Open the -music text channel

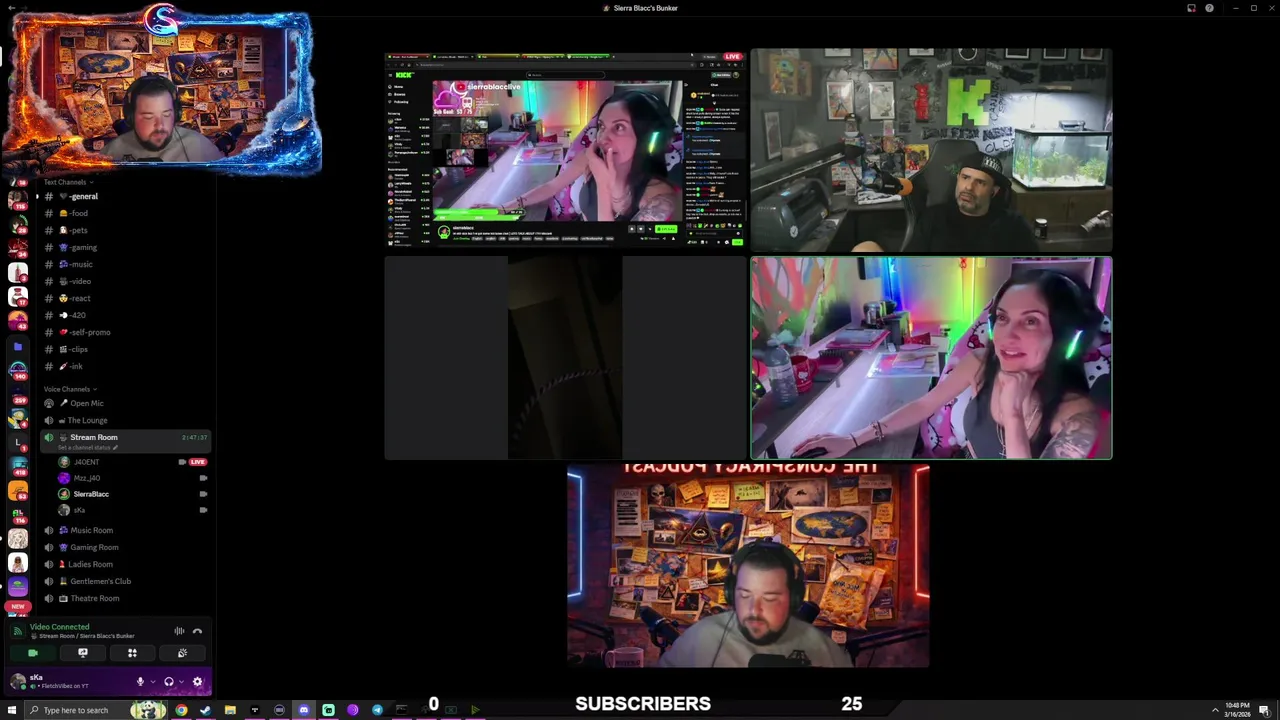click(x=125, y=264)
